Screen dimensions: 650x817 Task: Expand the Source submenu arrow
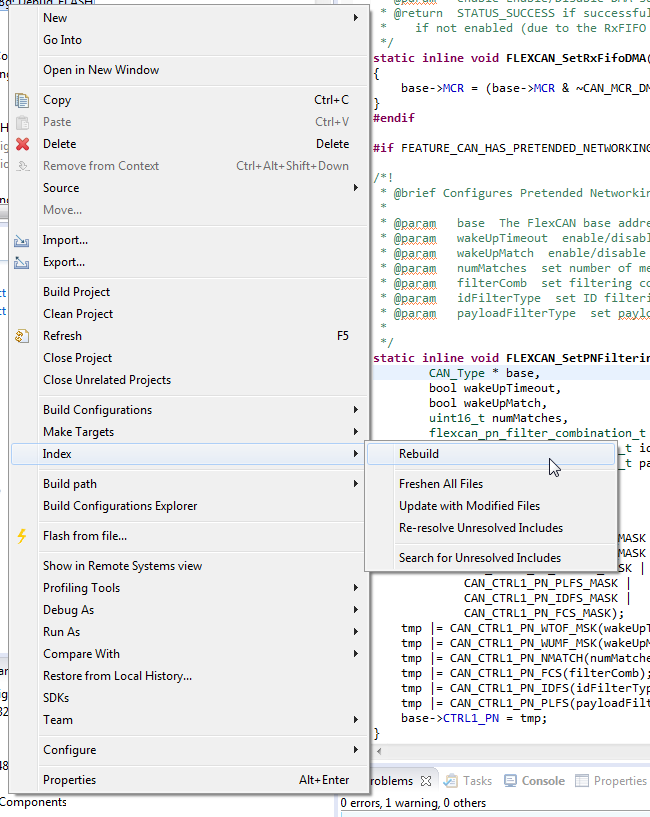[355, 188]
